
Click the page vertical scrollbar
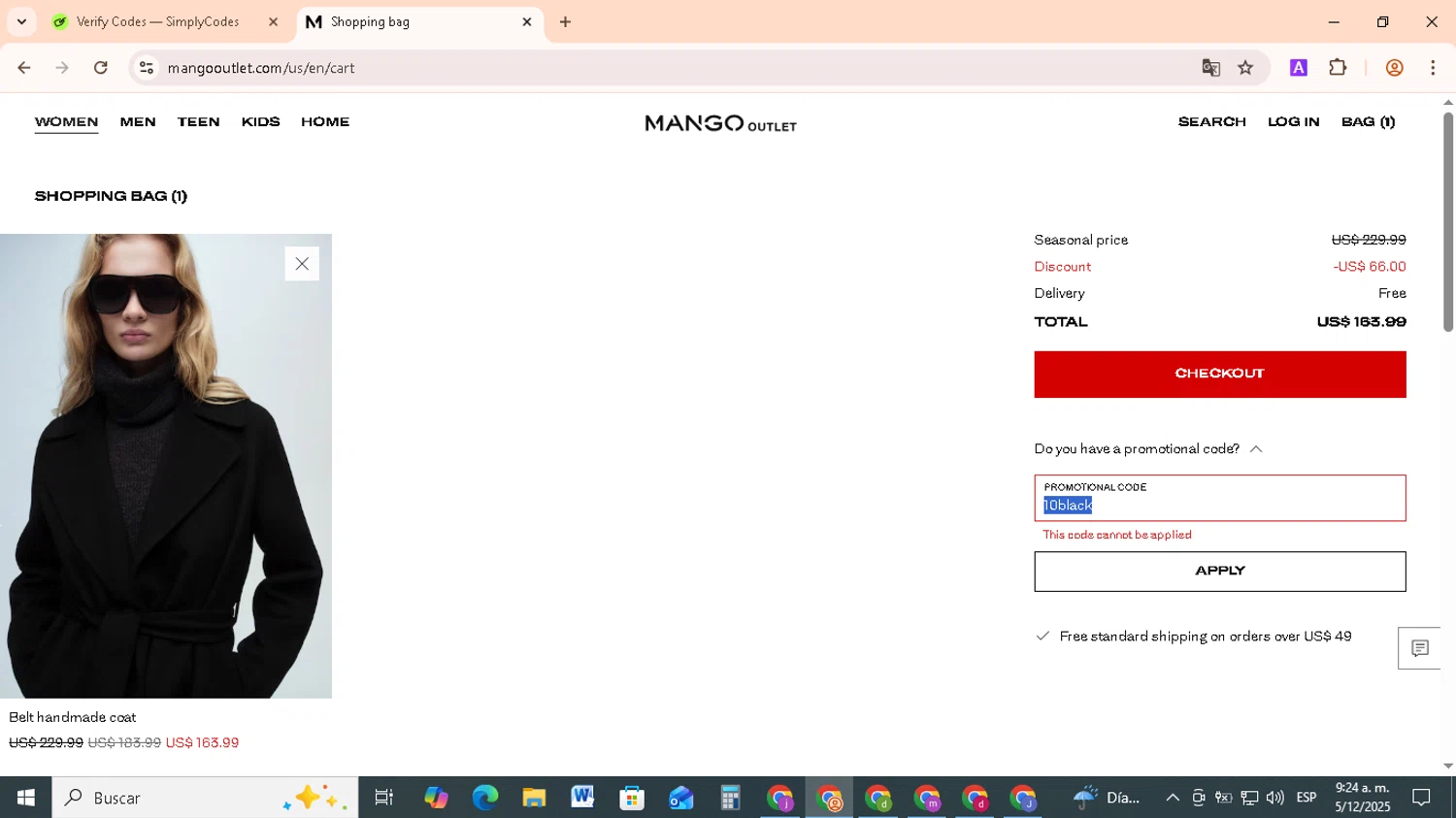[x=1447, y=222]
